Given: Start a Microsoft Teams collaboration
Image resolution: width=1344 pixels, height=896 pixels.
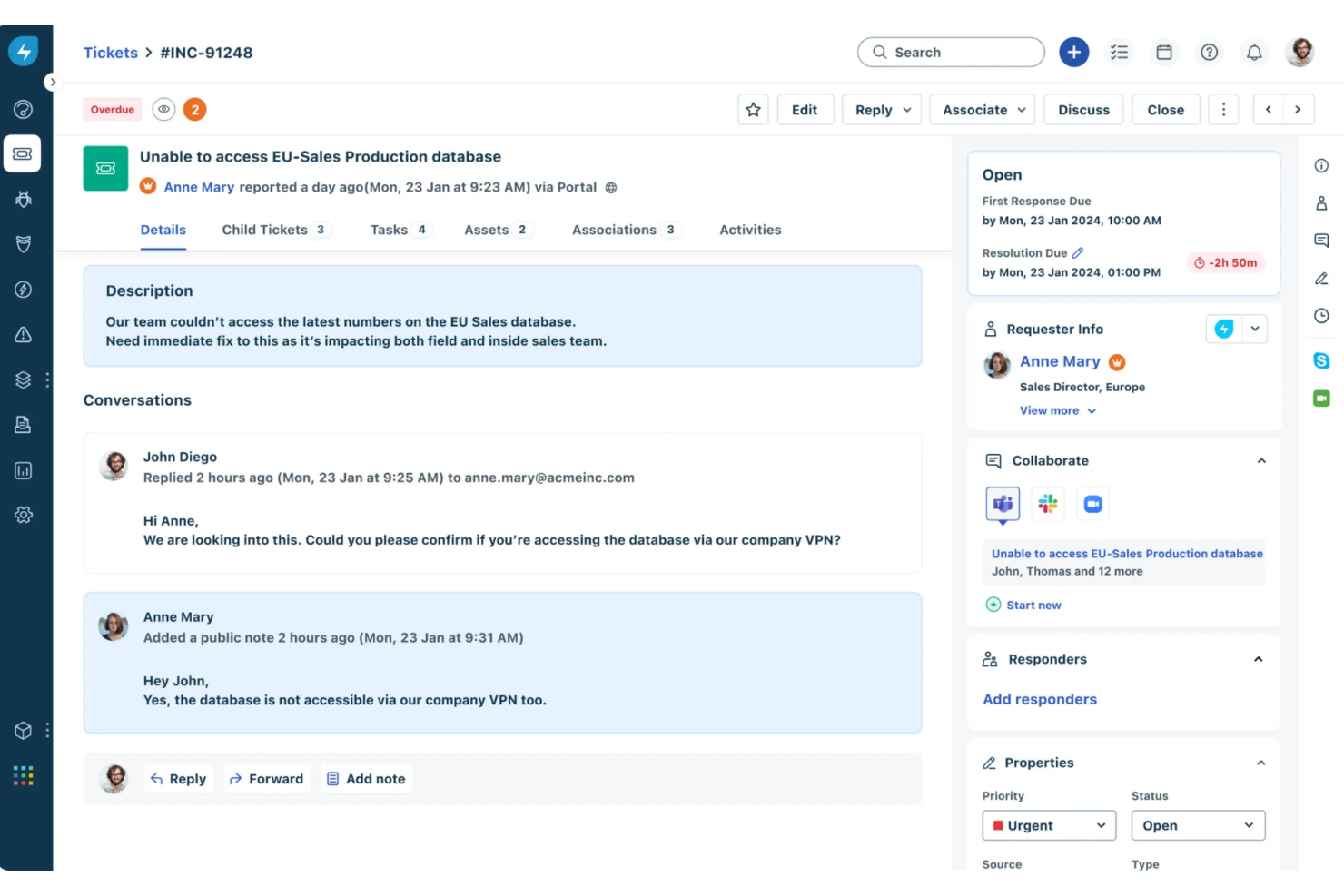Looking at the screenshot, I should point(1003,503).
